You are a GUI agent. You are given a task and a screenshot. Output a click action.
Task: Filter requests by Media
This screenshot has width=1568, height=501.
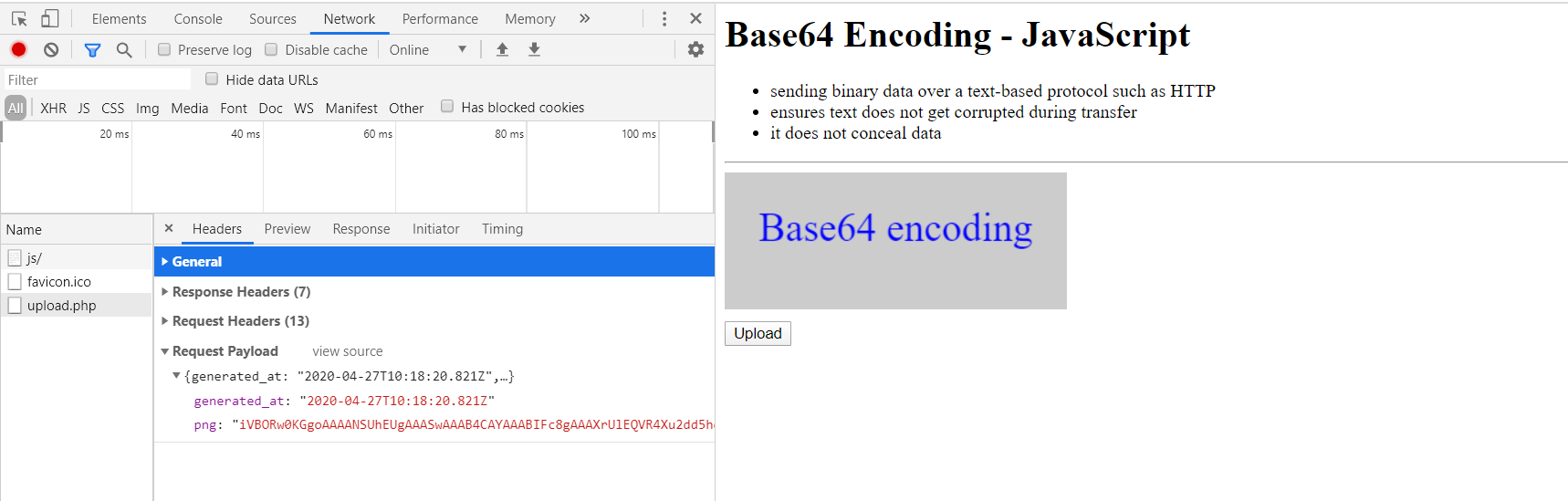[190, 108]
